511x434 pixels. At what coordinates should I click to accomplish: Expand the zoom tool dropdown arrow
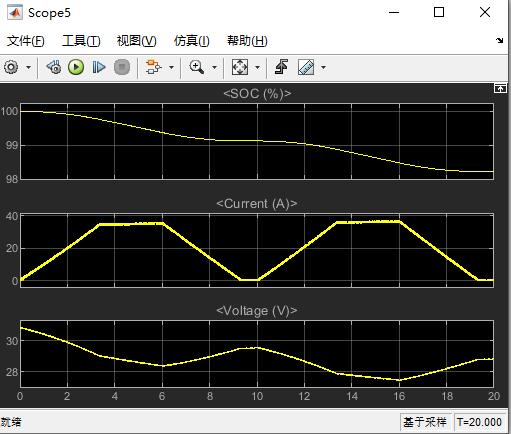coord(215,68)
